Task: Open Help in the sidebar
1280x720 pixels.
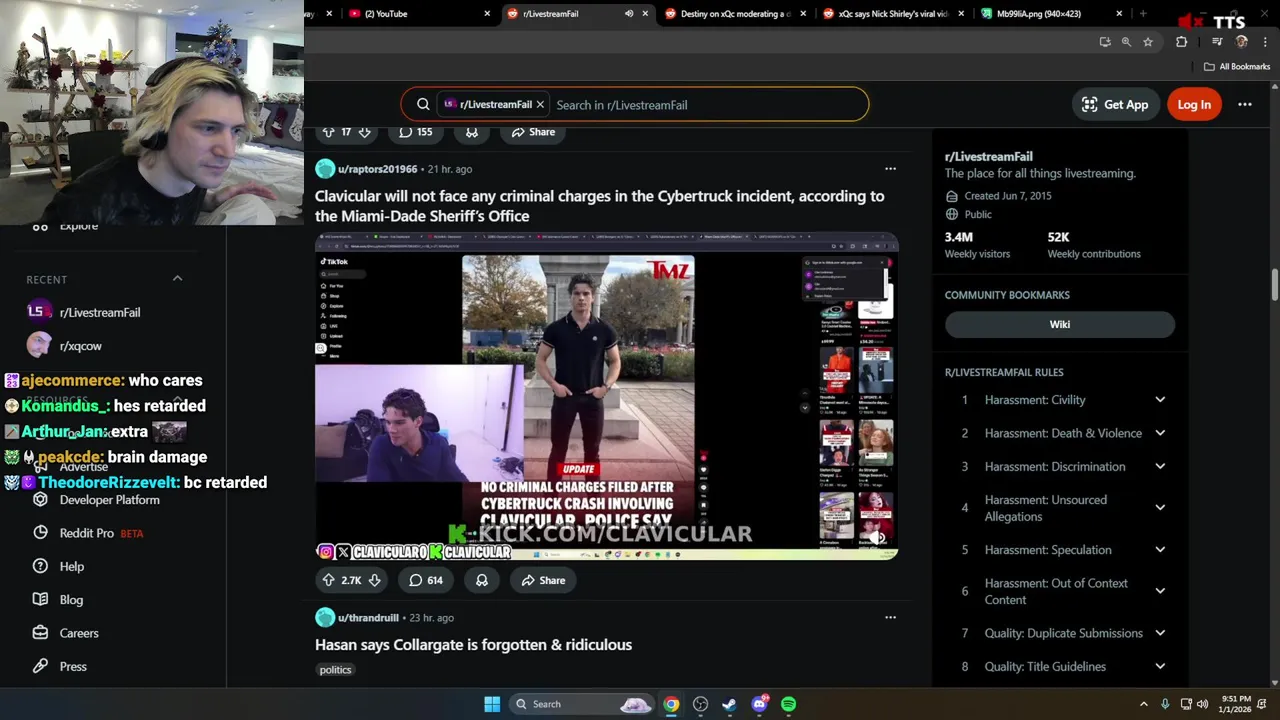Action: [71, 566]
